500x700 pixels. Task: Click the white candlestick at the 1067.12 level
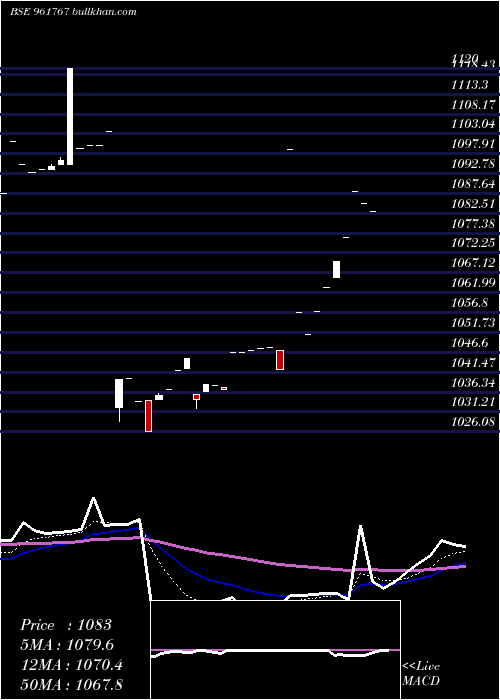pos(336,269)
